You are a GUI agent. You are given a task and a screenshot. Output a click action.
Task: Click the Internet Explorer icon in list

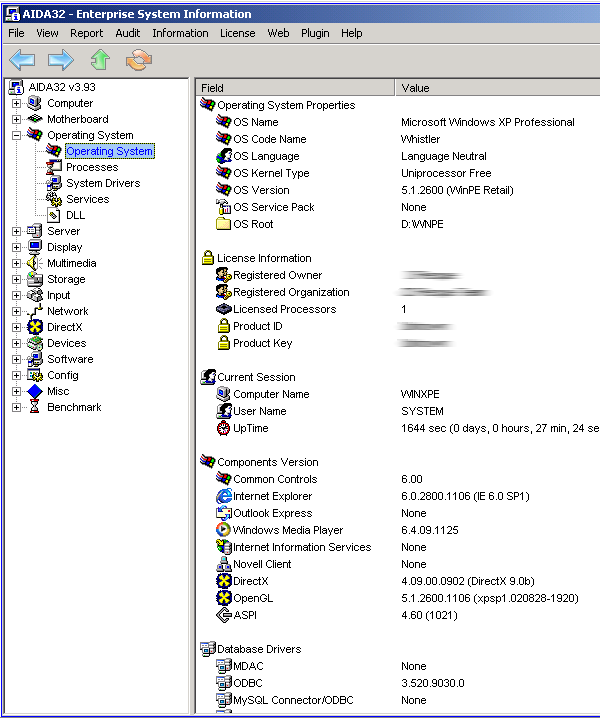[x=223, y=496]
